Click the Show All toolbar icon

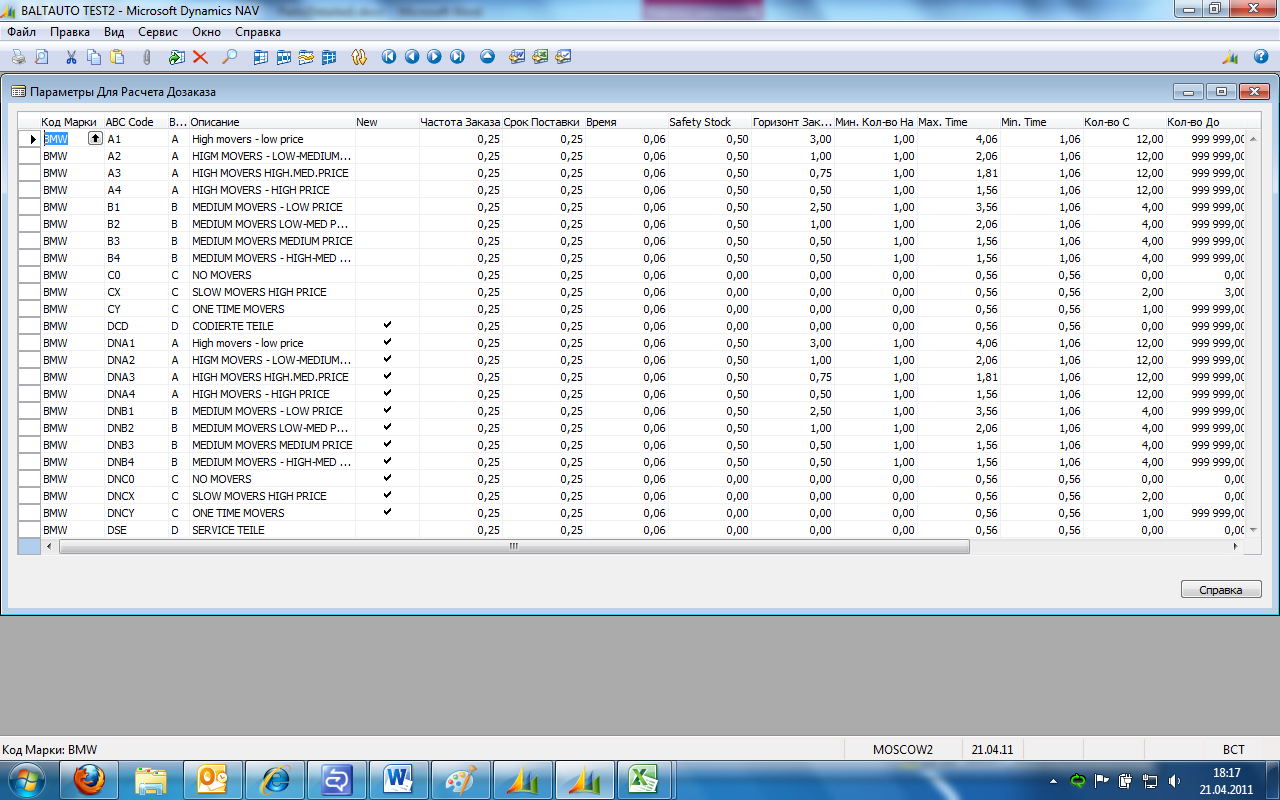pyautogui.click(x=329, y=57)
